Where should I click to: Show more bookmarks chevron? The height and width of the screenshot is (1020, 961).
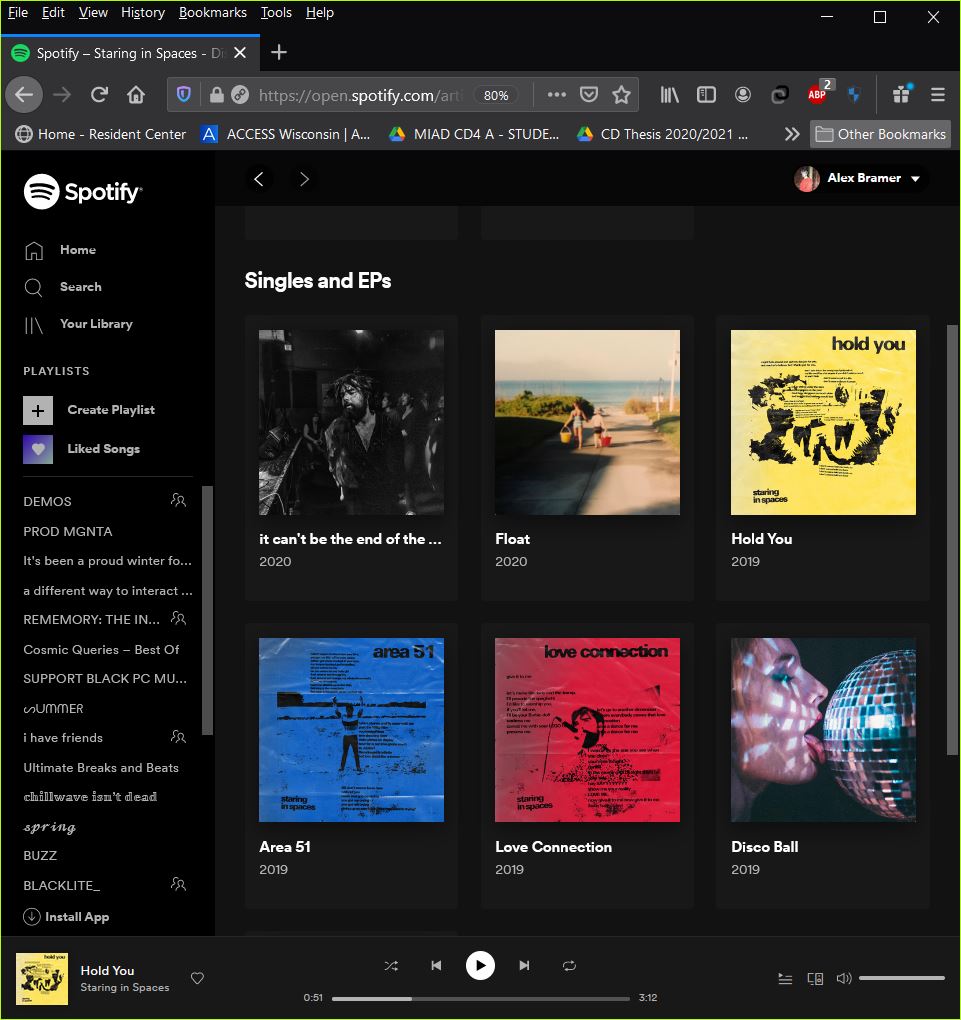[x=791, y=134]
